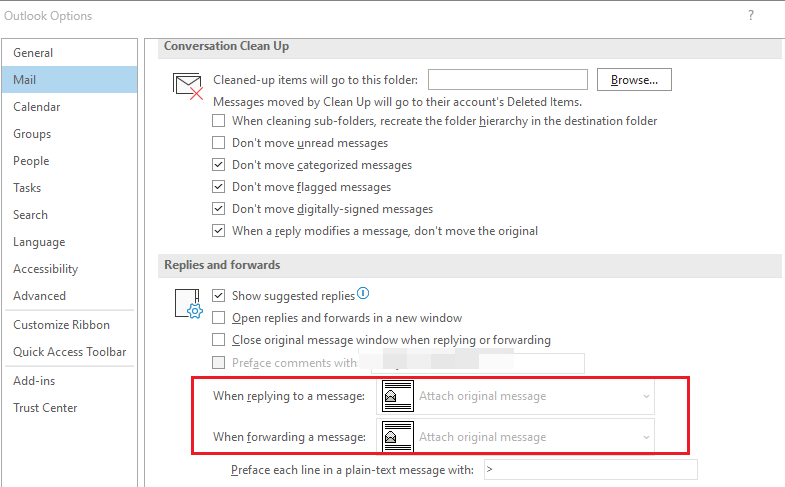
Task: Open Trust Center settings
Action: click(x=69, y=408)
